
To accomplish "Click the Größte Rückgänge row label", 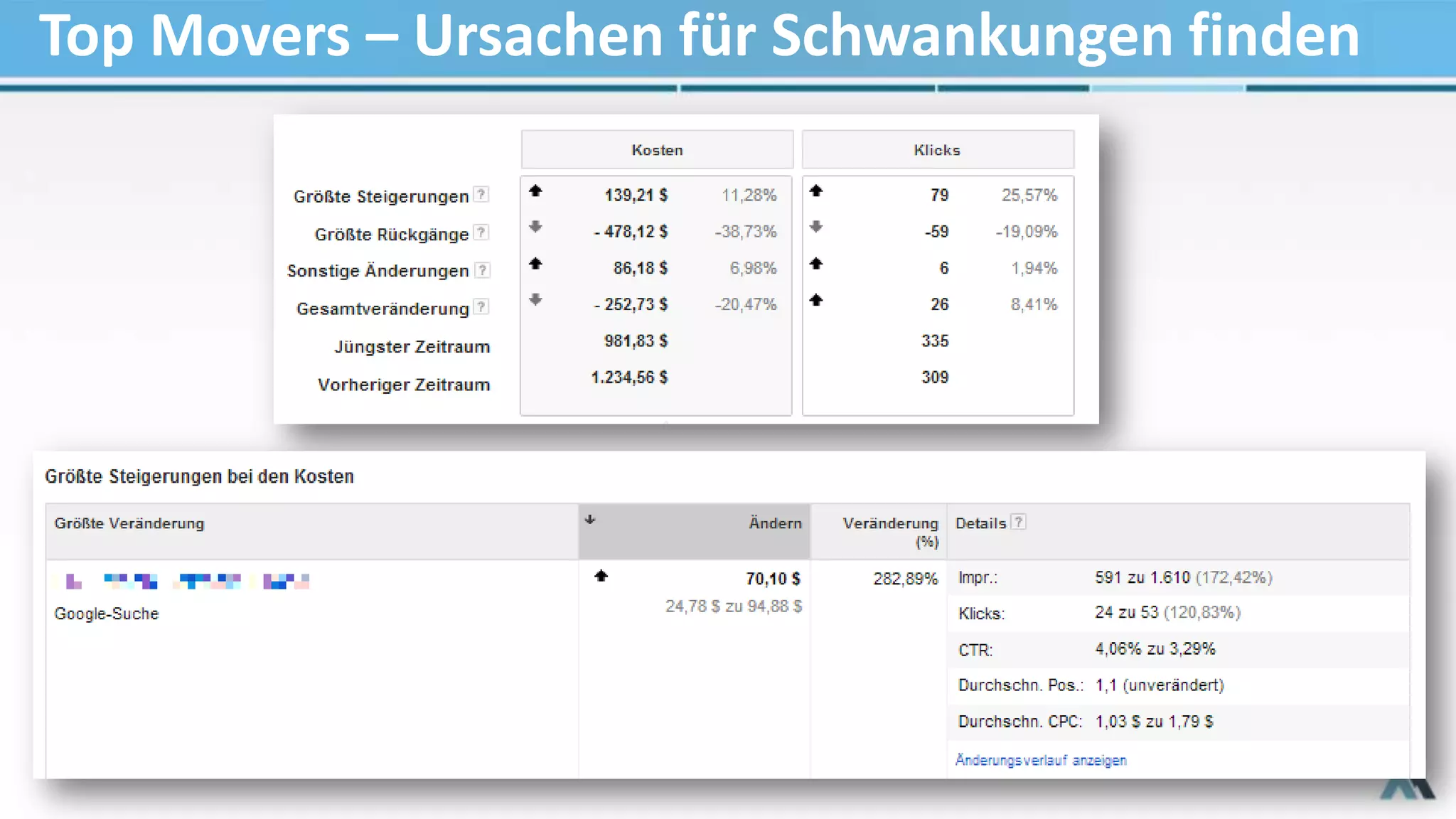I will point(392,235).
